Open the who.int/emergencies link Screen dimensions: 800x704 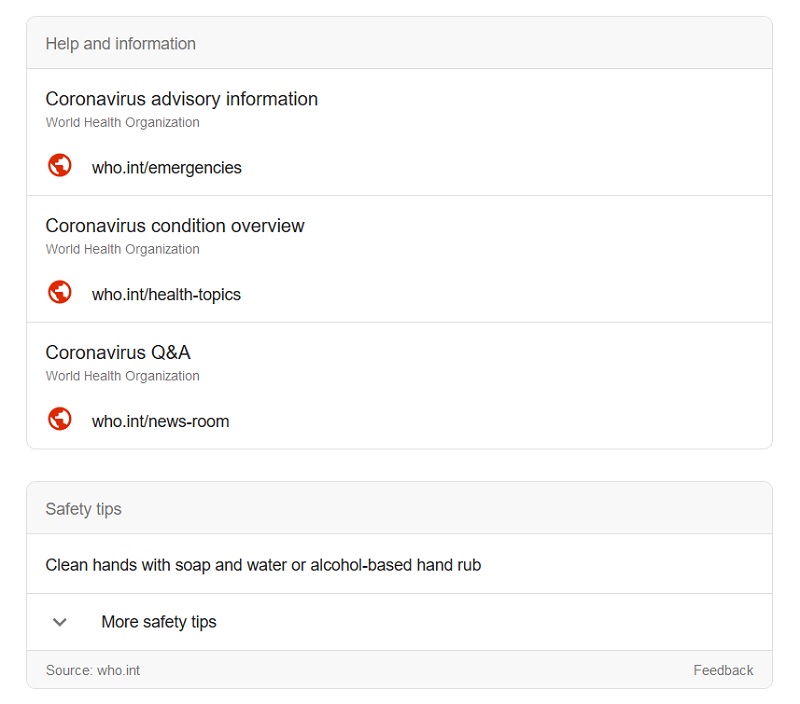coord(166,168)
